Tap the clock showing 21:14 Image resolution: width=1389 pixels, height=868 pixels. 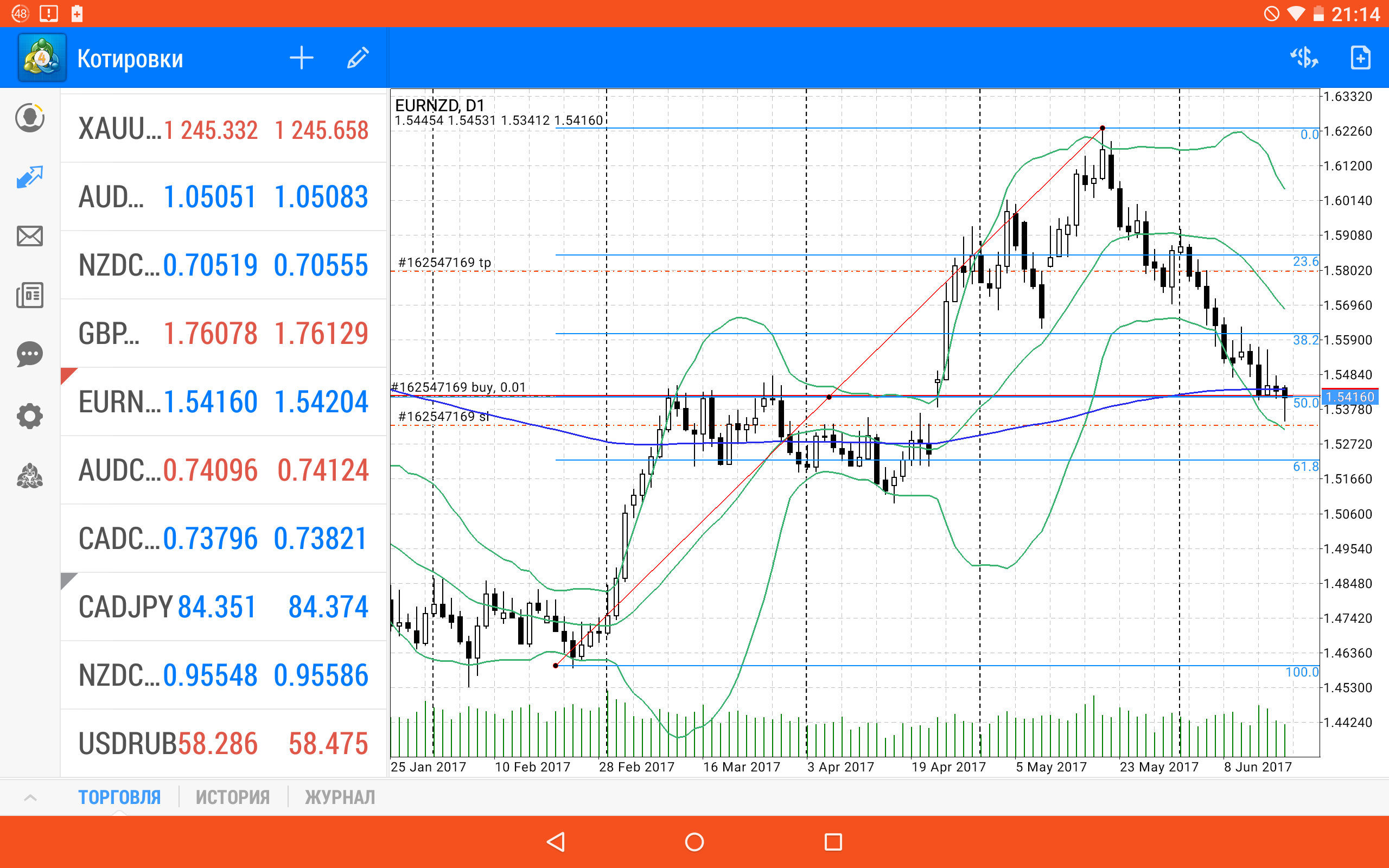click(x=1356, y=14)
